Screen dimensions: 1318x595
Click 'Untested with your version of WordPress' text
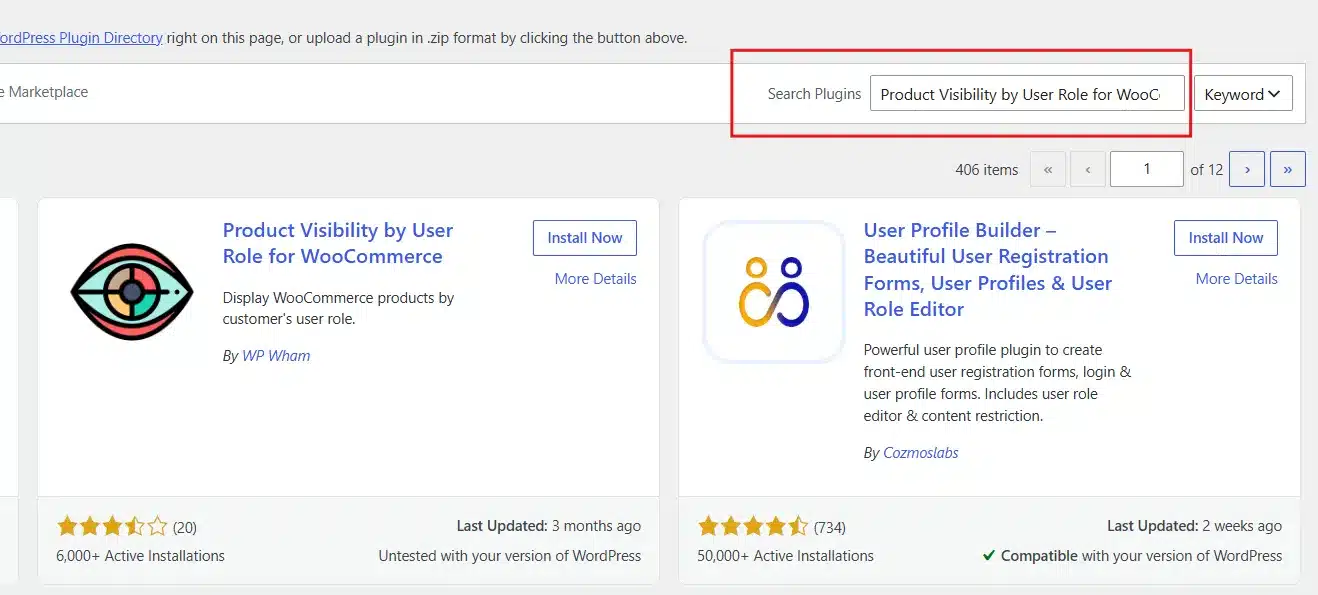click(x=510, y=556)
